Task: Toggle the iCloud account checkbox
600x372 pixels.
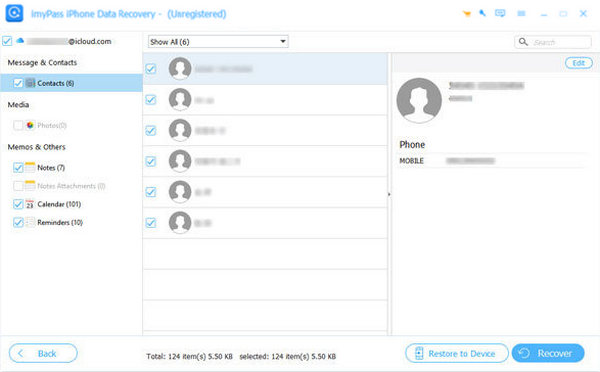Action: [x=7, y=41]
